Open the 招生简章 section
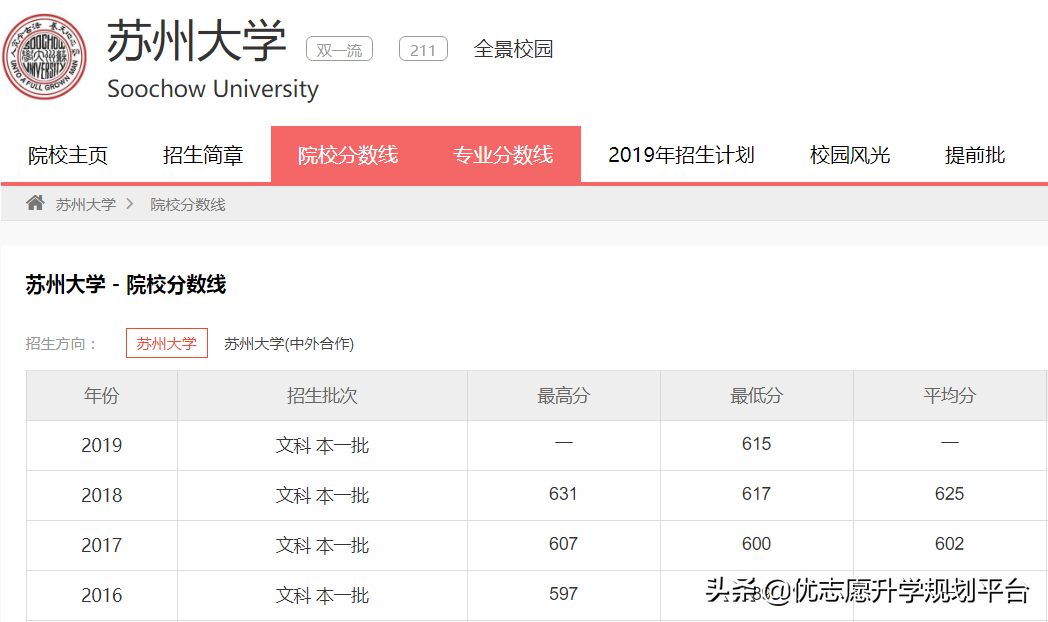 [202, 154]
